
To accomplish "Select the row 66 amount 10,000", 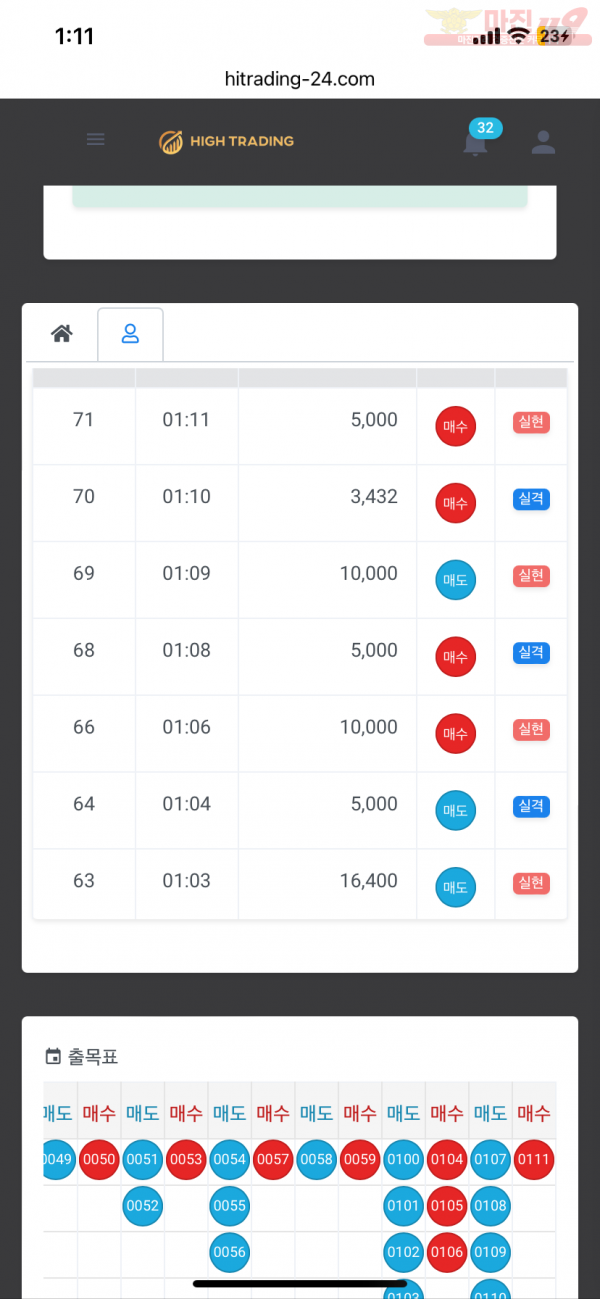I will [x=368, y=727].
